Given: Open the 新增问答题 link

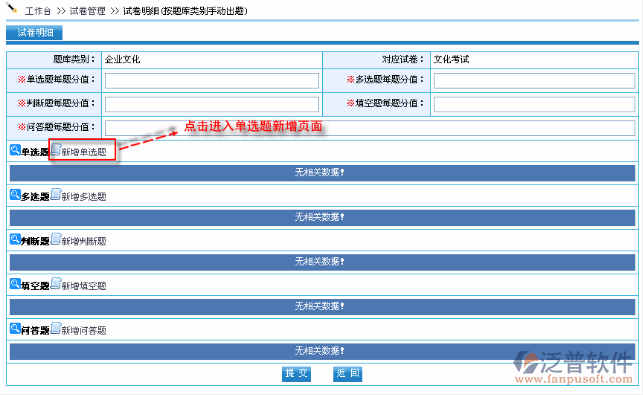Looking at the screenshot, I should [x=84, y=331].
